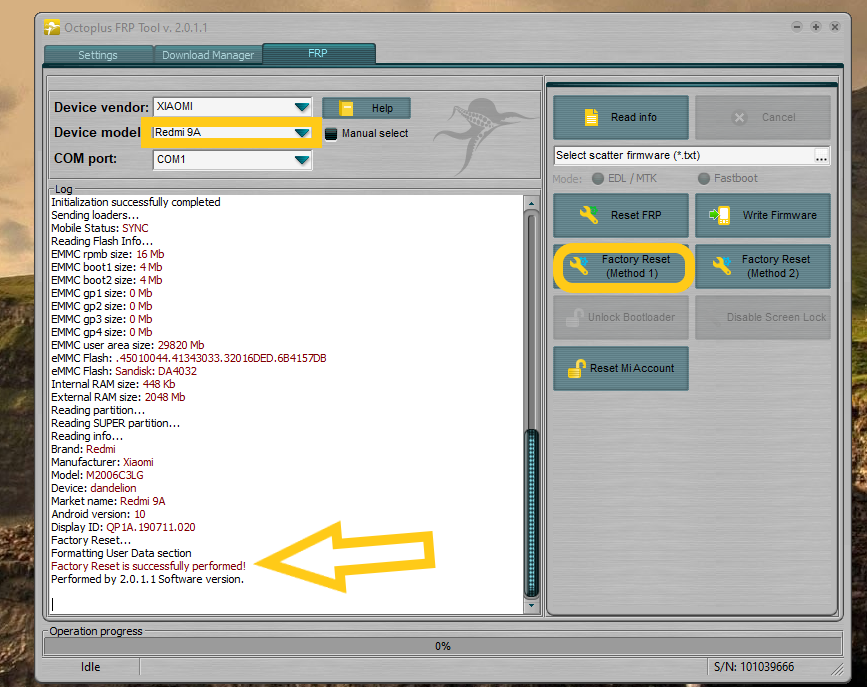Click the Reset Mi Account button
867x687 pixels.
tap(621, 368)
